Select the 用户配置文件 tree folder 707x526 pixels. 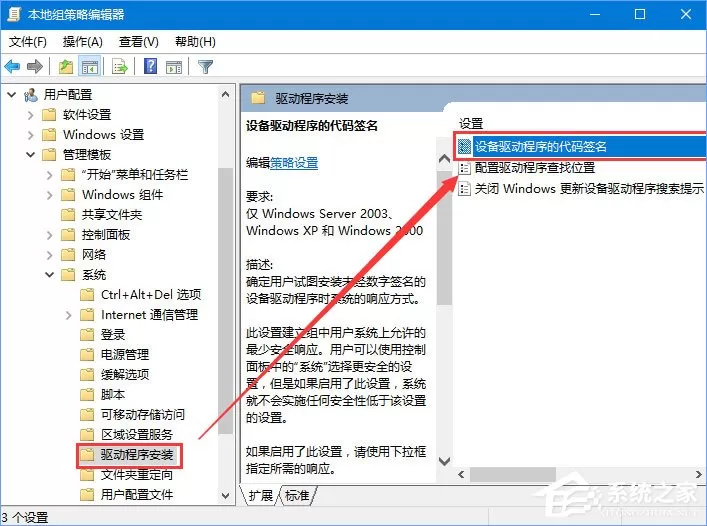(137, 495)
